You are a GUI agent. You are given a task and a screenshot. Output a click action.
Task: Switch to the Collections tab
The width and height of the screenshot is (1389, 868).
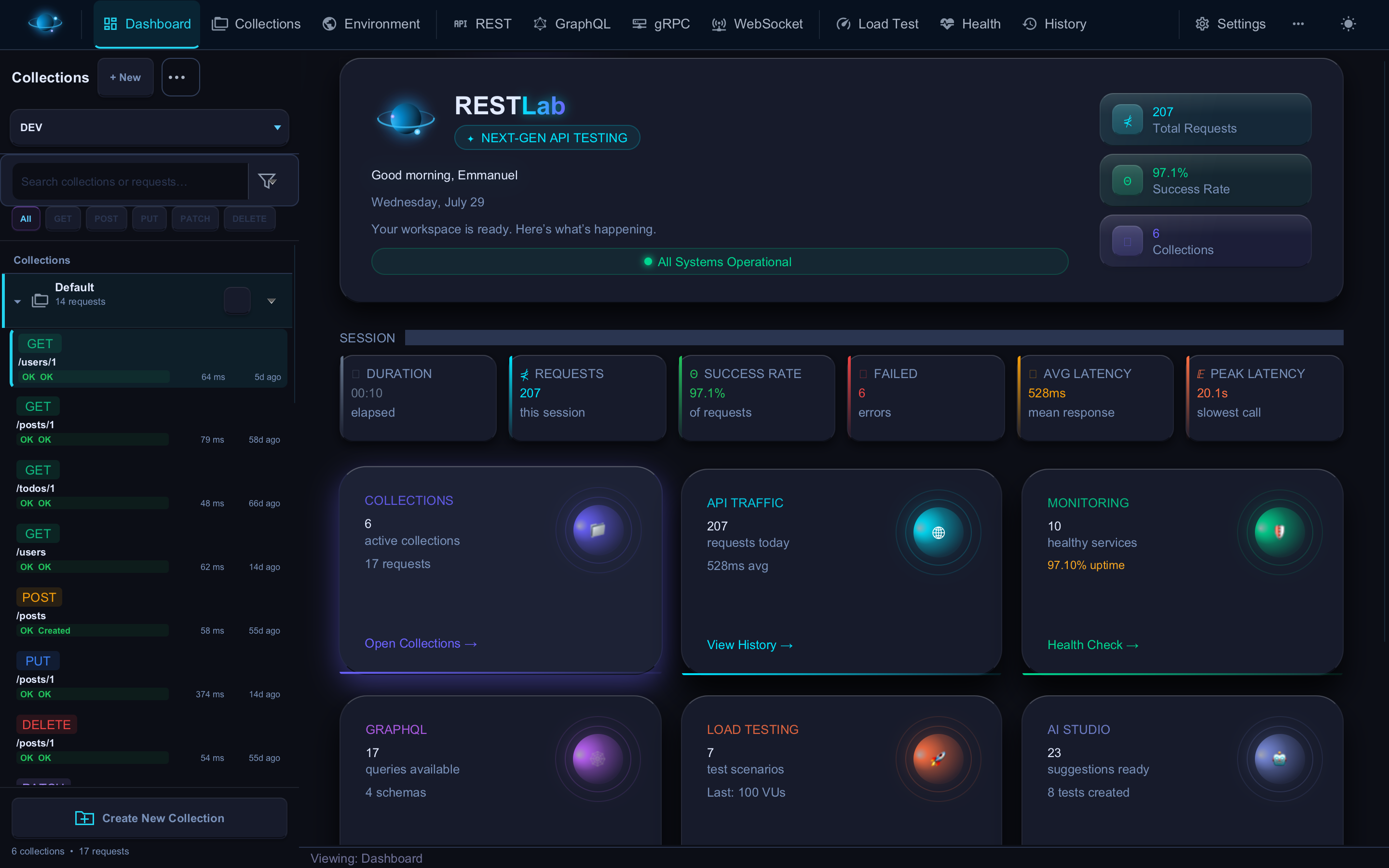pyautogui.click(x=256, y=24)
